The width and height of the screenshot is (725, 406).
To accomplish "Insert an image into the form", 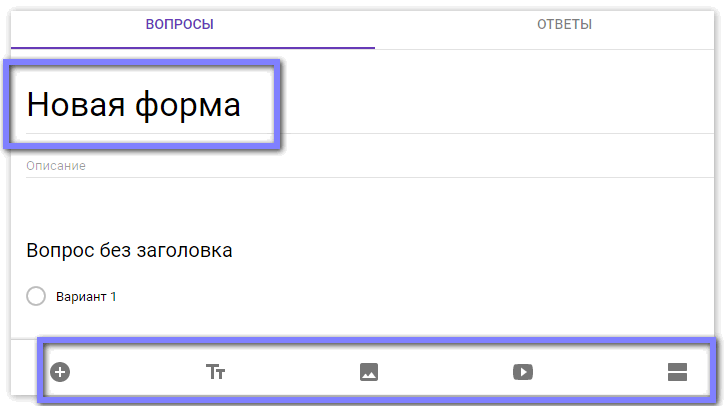I will coord(369,372).
